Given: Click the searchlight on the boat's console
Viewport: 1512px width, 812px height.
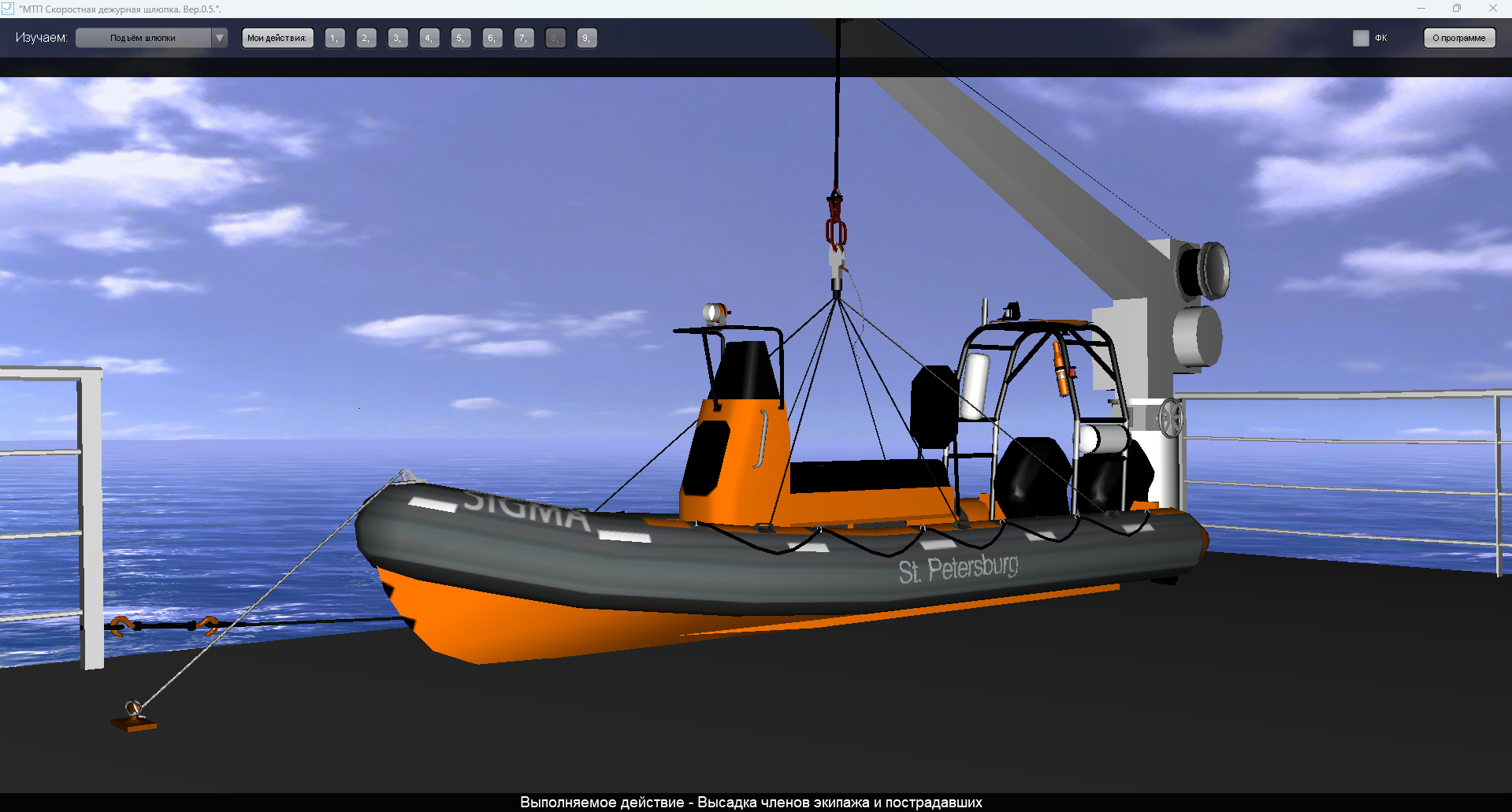Looking at the screenshot, I should click(x=715, y=313).
